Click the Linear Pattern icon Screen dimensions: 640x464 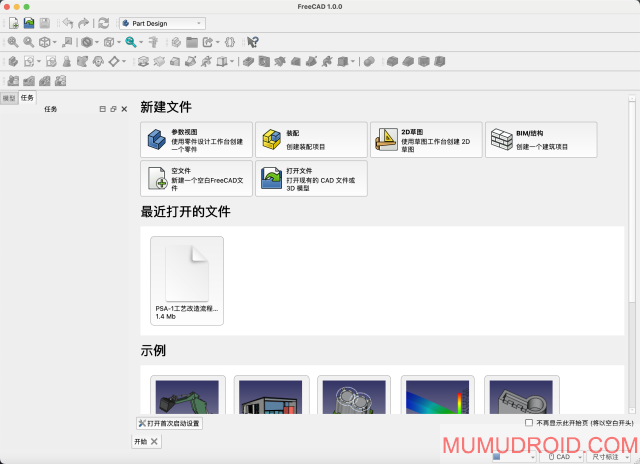[29, 81]
